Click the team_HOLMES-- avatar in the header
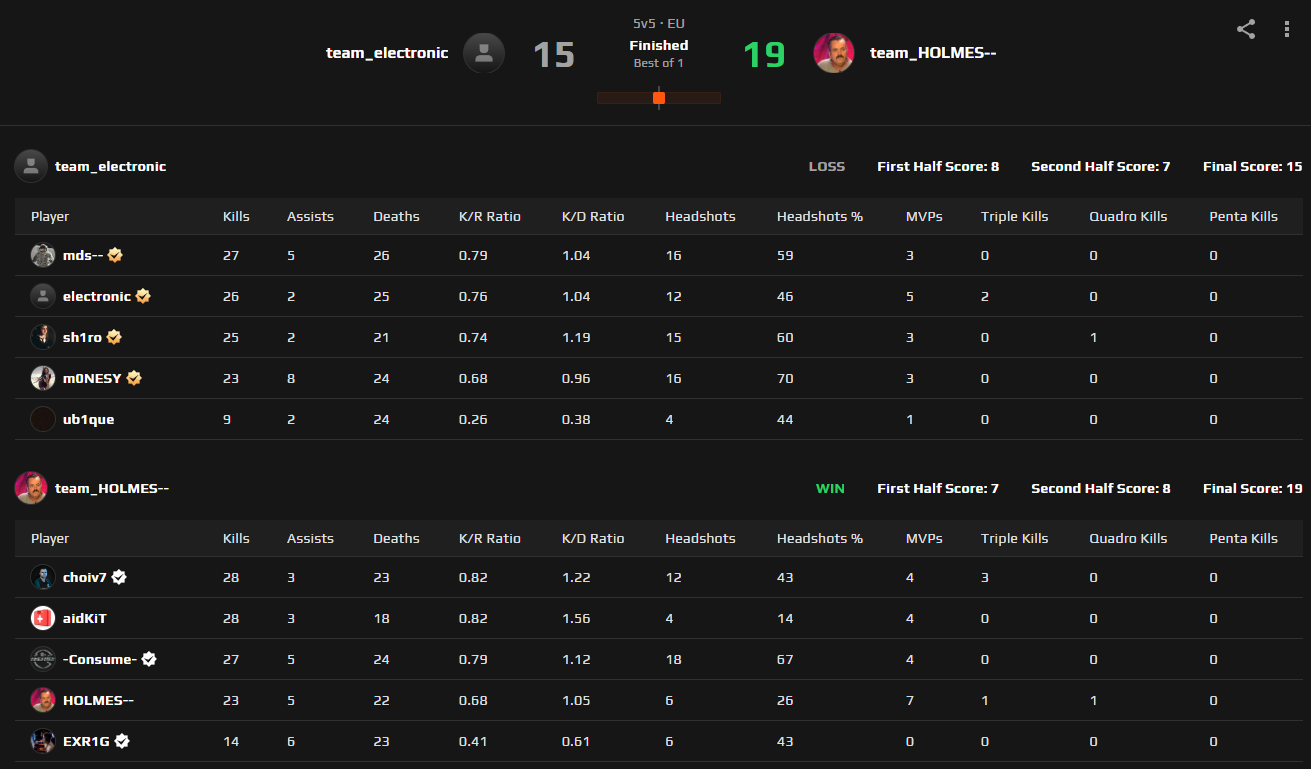Image resolution: width=1311 pixels, height=769 pixels. (x=834, y=53)
